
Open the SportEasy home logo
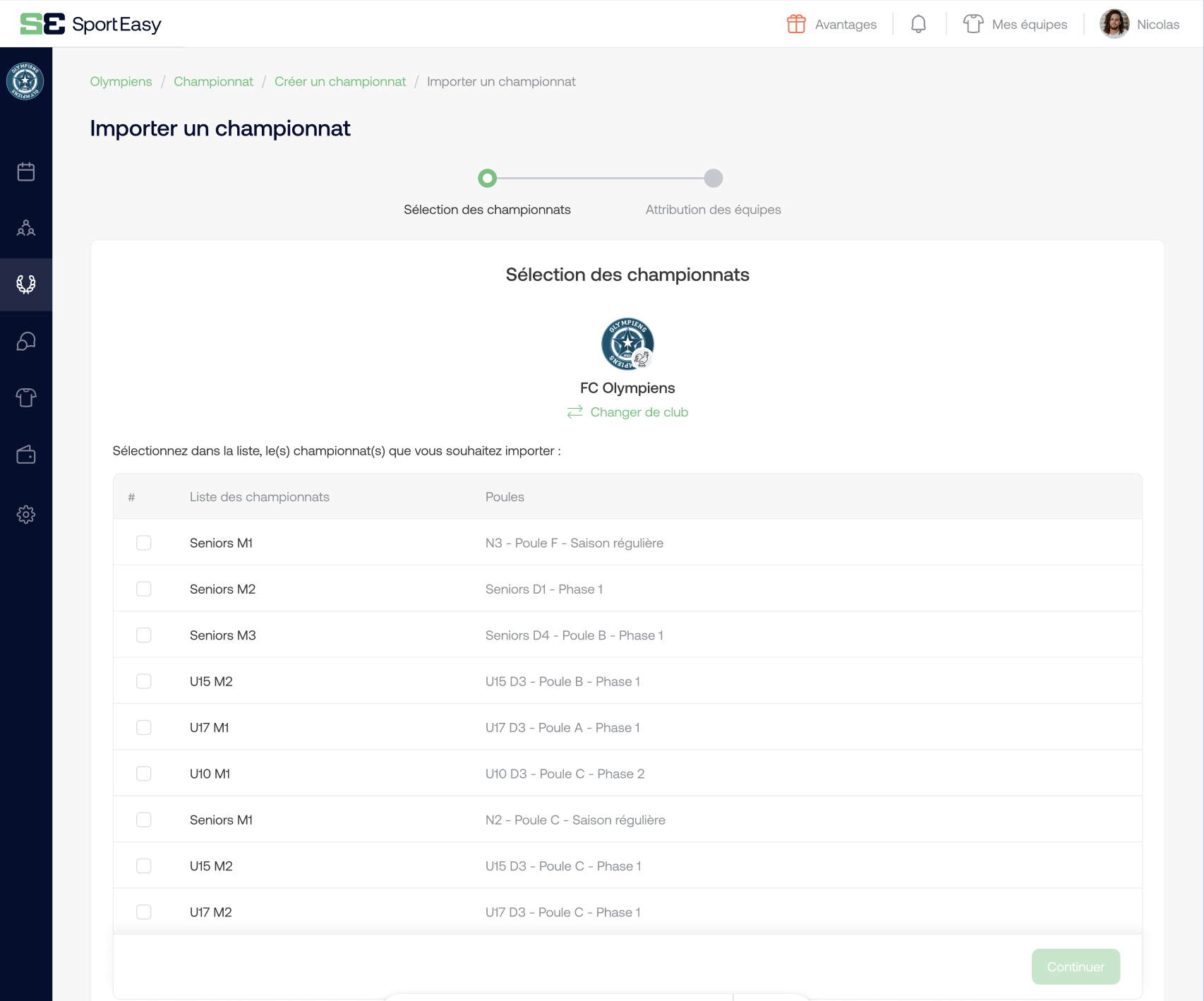pos(90,24)
